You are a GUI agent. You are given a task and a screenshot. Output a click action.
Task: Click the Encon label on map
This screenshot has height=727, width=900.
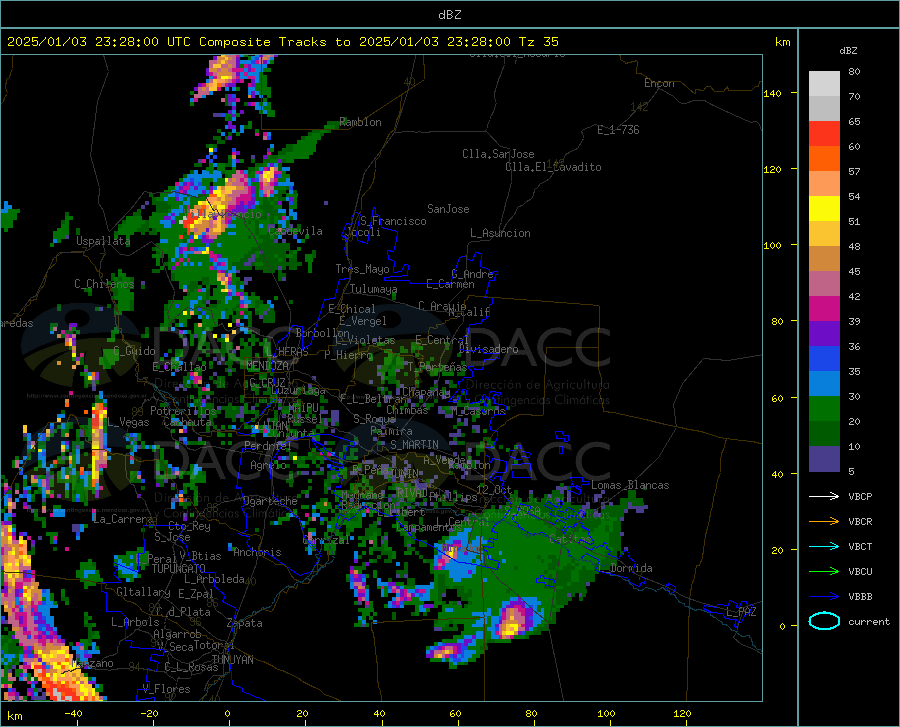coord(659,83)
